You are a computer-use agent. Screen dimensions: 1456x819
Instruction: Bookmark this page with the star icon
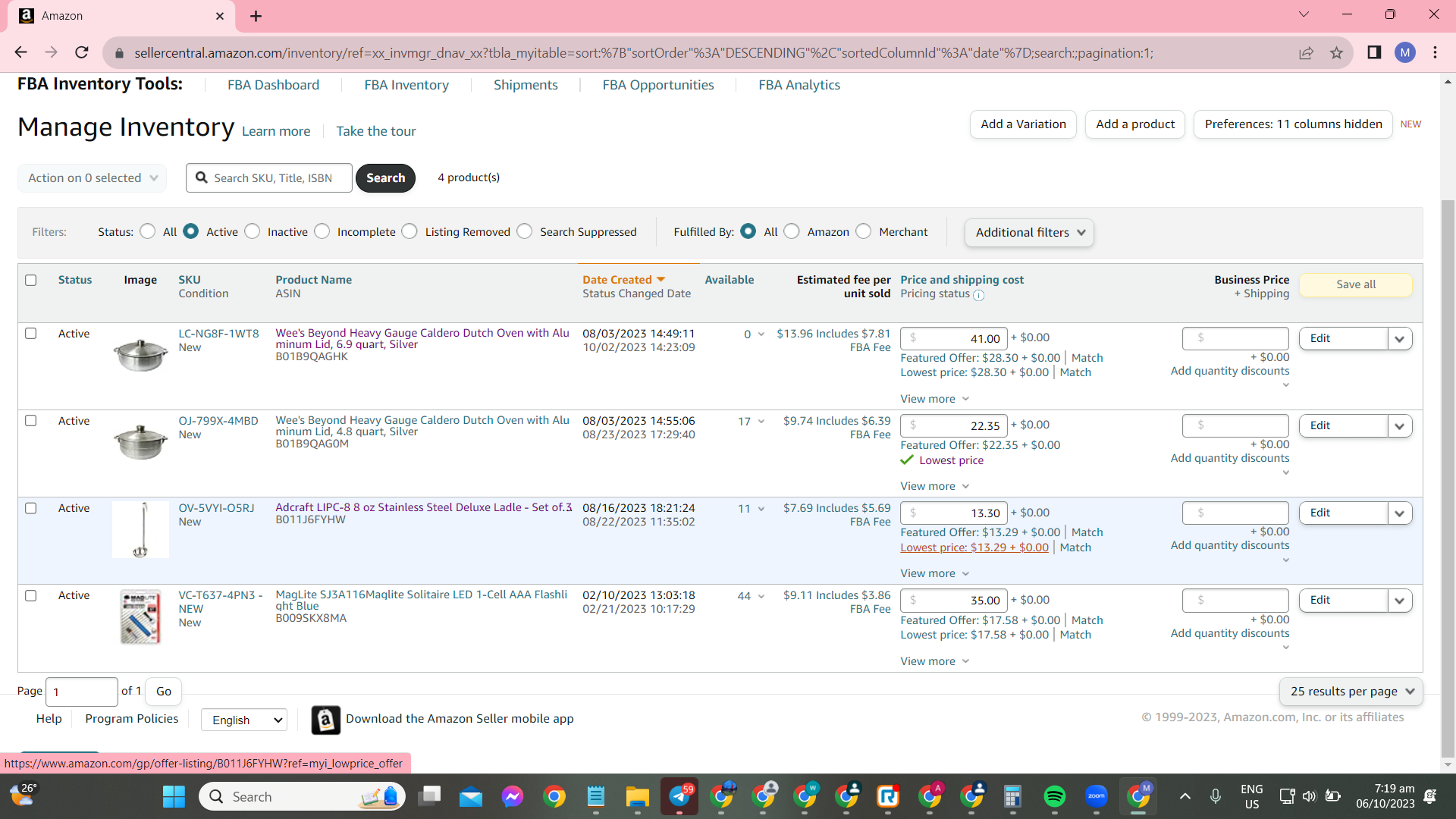coord(1336,52)
